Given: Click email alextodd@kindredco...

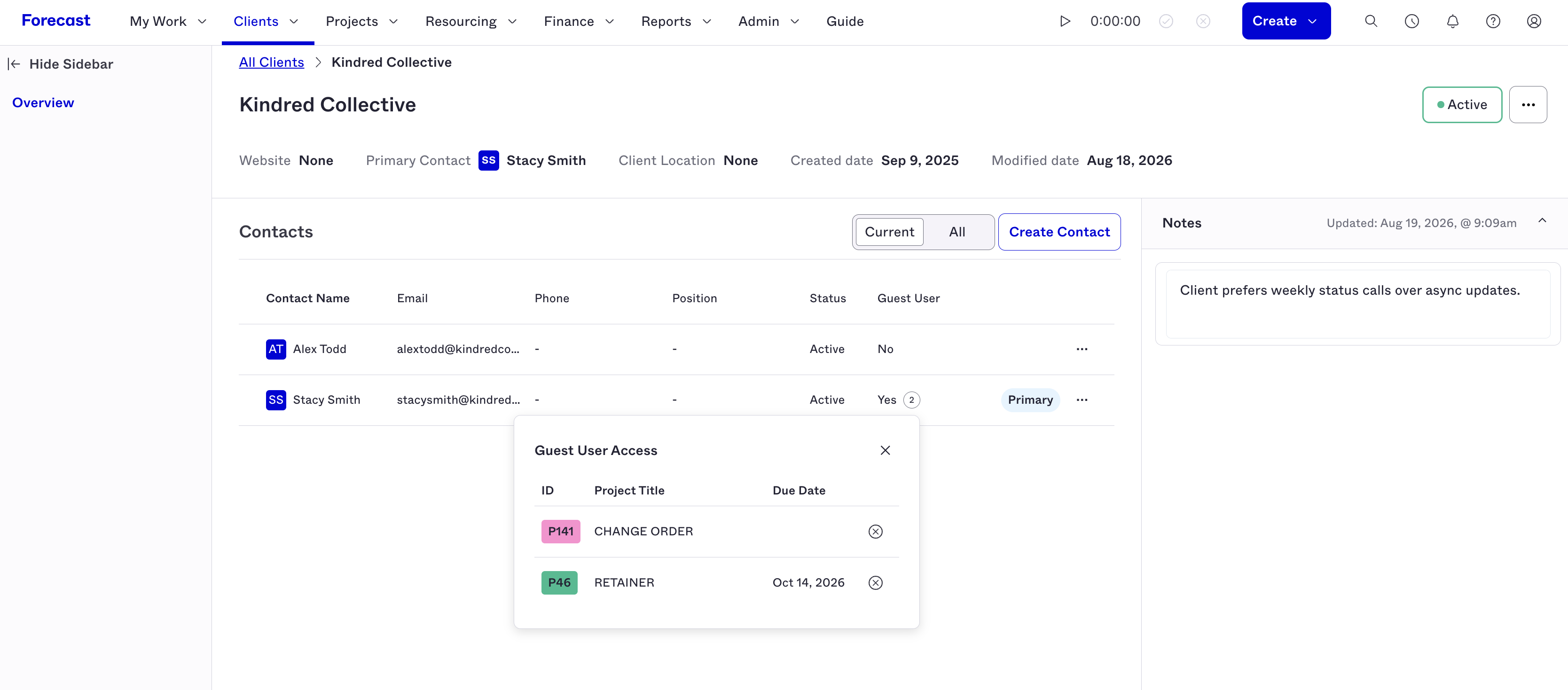Looking at the screenshot, I should [458, 349].
